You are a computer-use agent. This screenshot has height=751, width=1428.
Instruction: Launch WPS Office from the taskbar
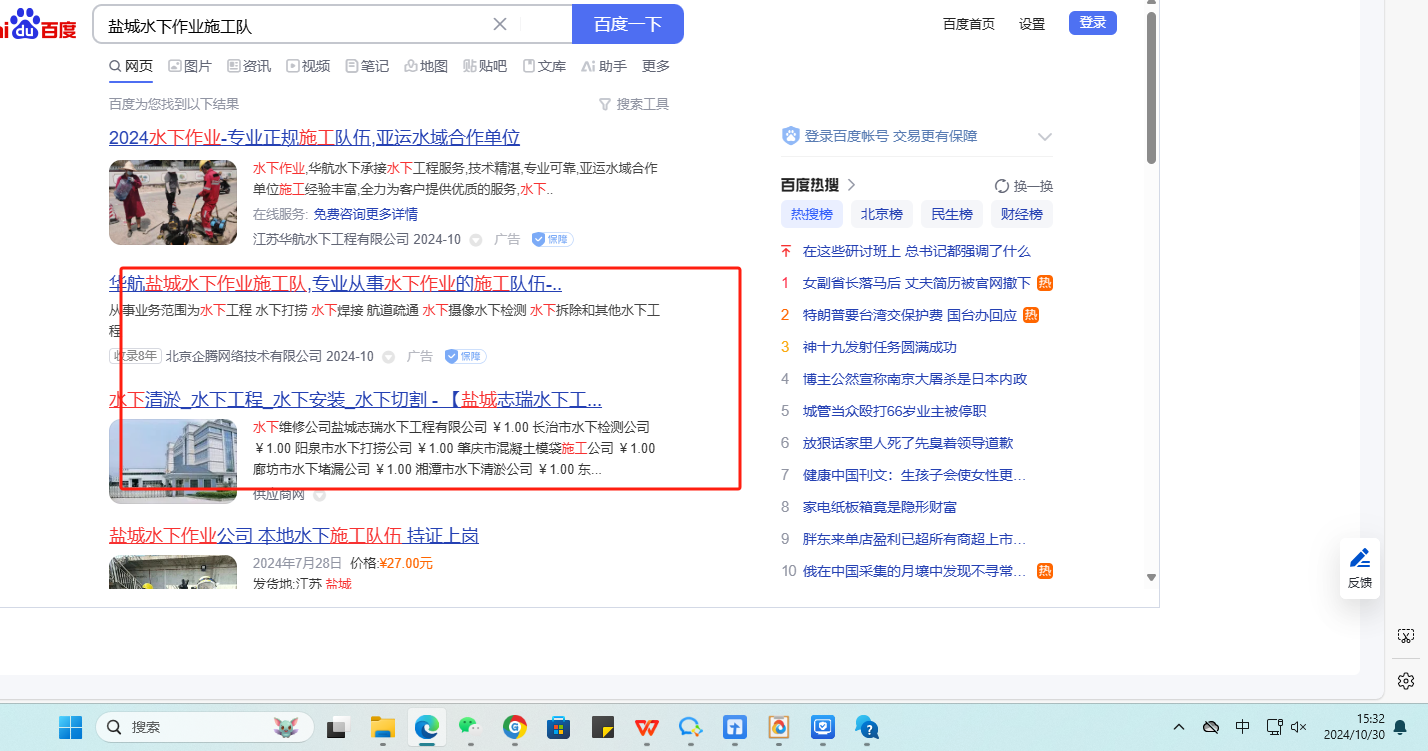[647, 727]
